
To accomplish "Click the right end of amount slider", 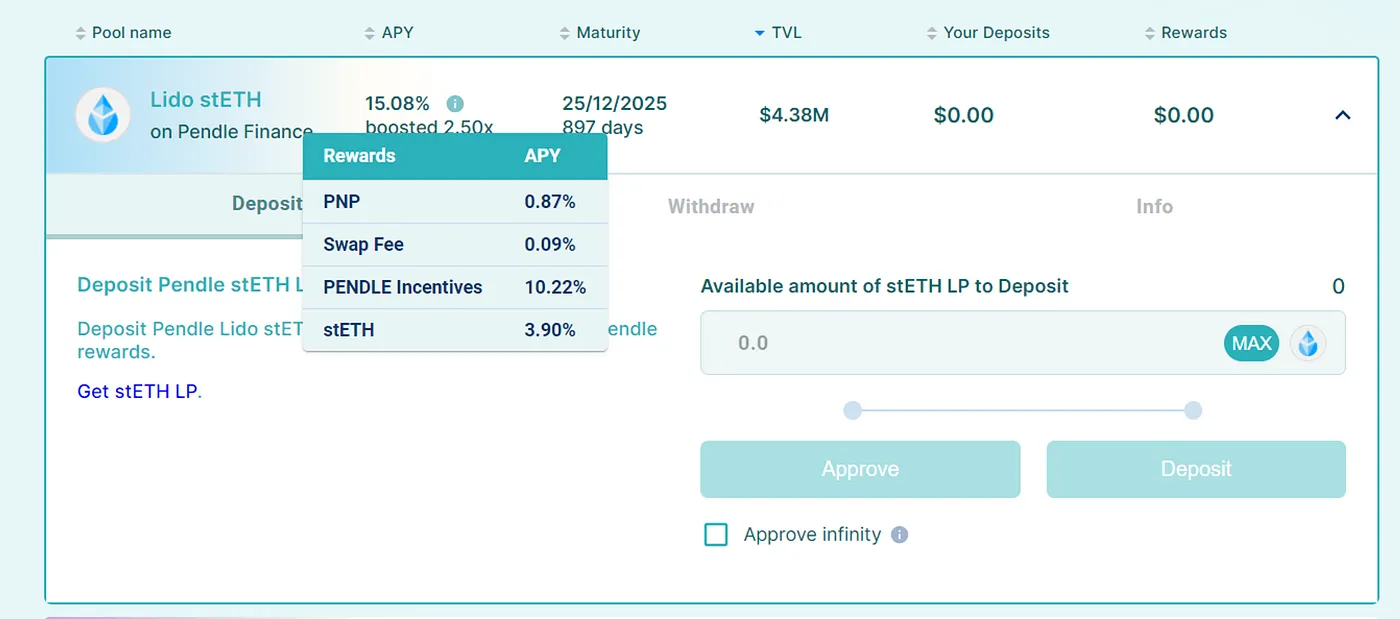I will click(x=1193, y=410).
